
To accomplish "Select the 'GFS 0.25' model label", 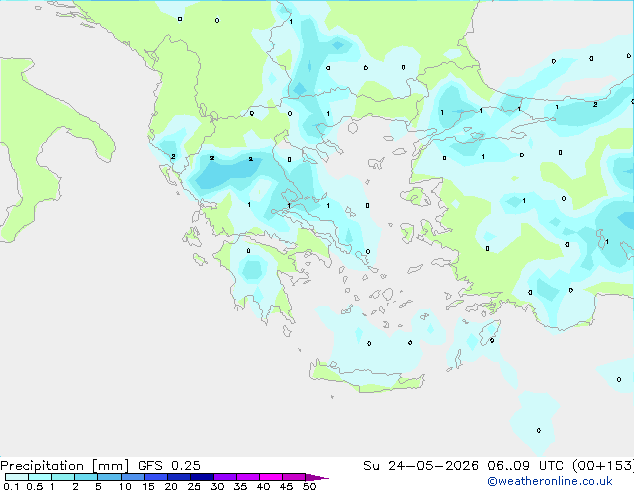I will pyautogui.click(x=169, y=466).
